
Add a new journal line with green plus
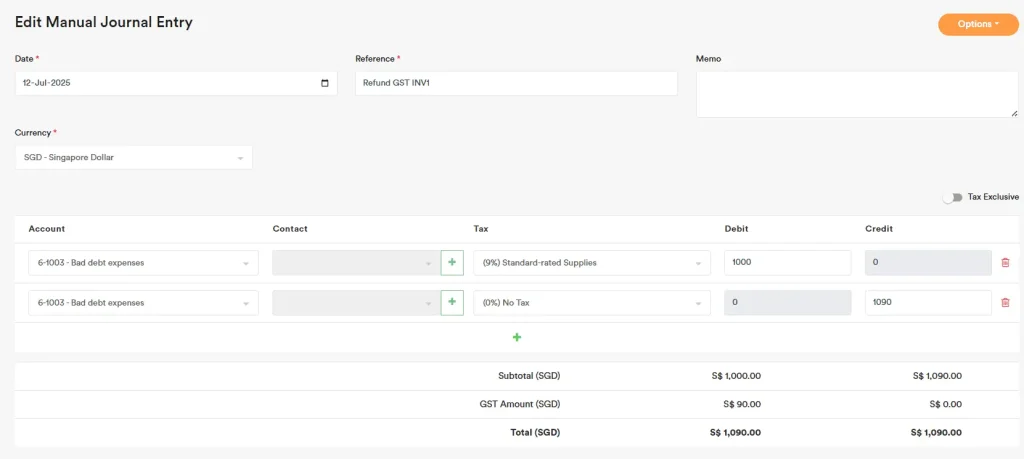click(517, 337)
